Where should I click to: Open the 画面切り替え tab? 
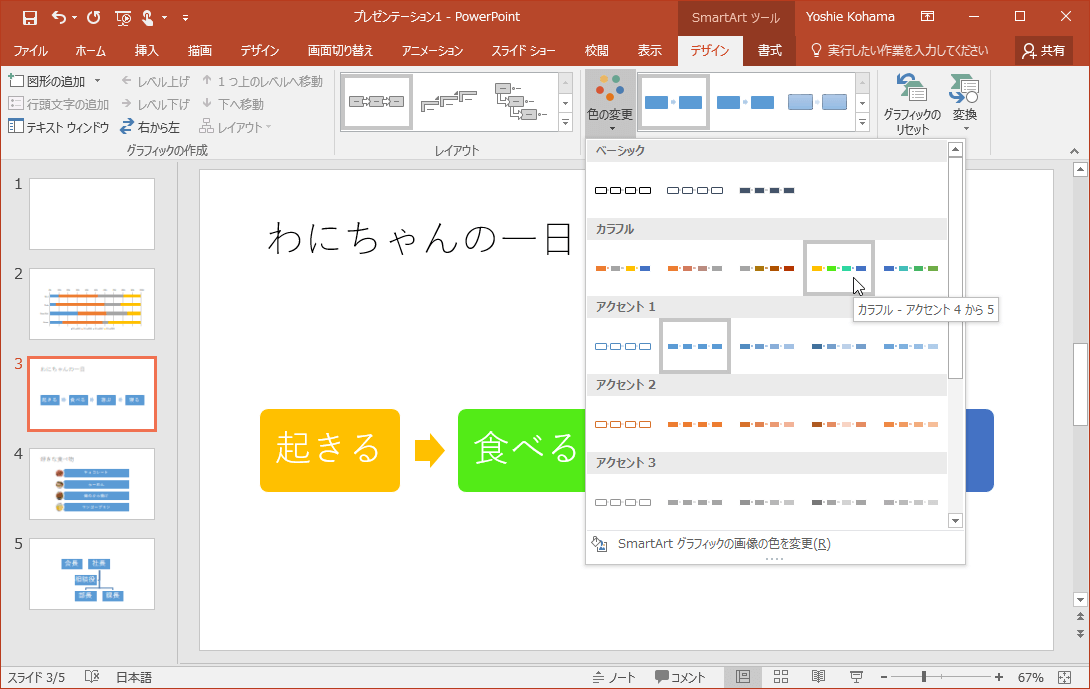[x=340, y=51]
